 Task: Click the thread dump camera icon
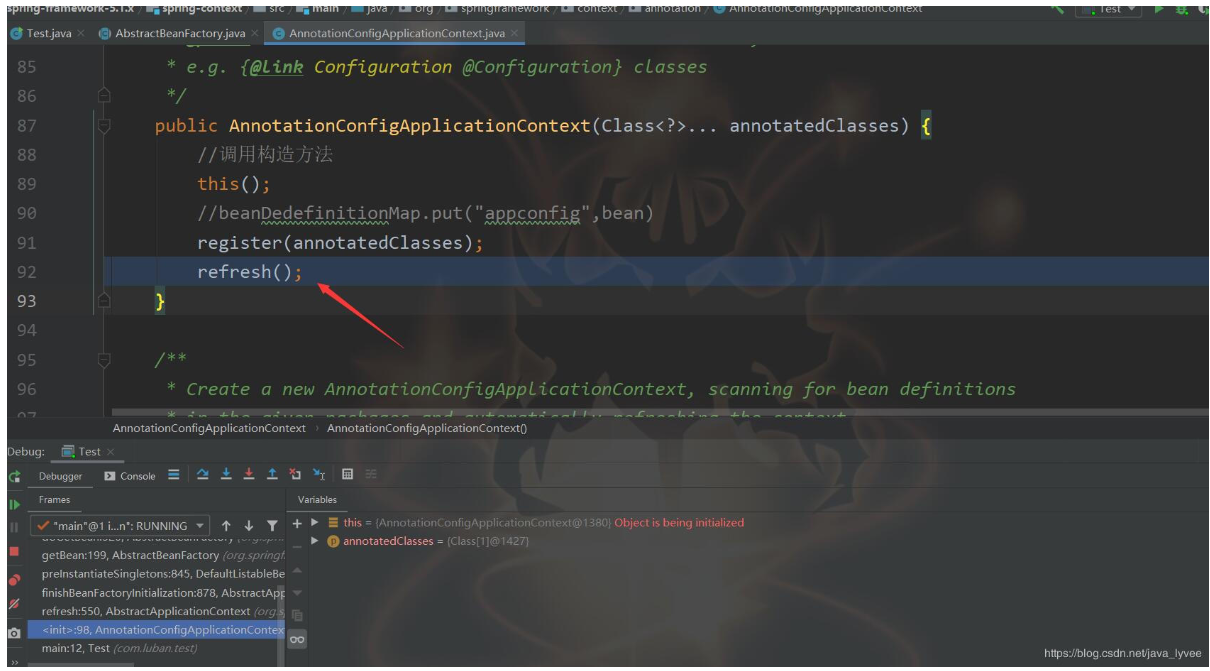14,633
